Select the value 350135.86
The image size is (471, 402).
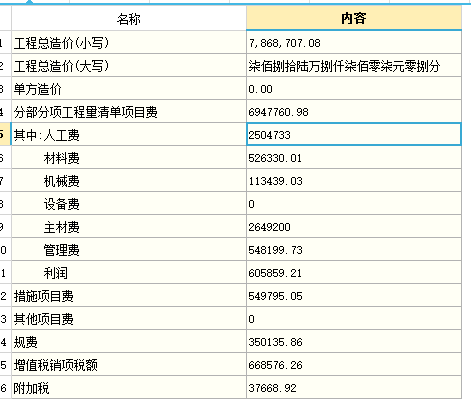[x=354, y=341]
